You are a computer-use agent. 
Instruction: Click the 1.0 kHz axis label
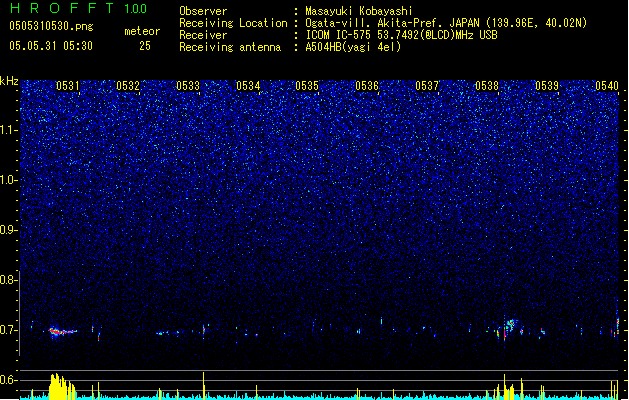click(8, 180)
